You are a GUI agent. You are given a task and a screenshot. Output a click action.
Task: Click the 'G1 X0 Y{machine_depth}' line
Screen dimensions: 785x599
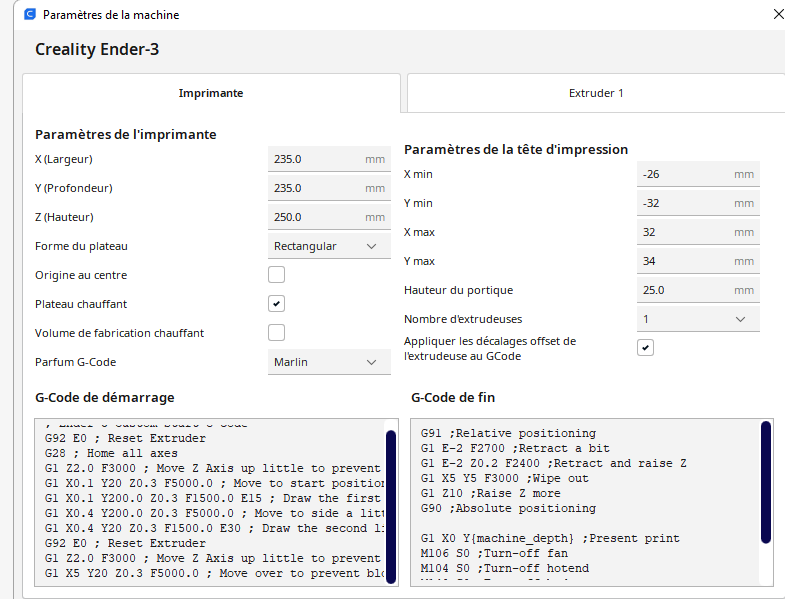[x=550, y=538]
